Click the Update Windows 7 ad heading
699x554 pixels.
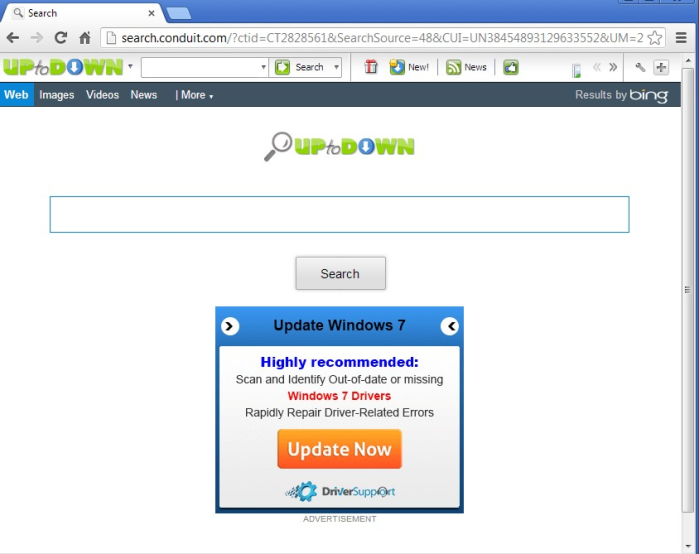pos(339,325)
